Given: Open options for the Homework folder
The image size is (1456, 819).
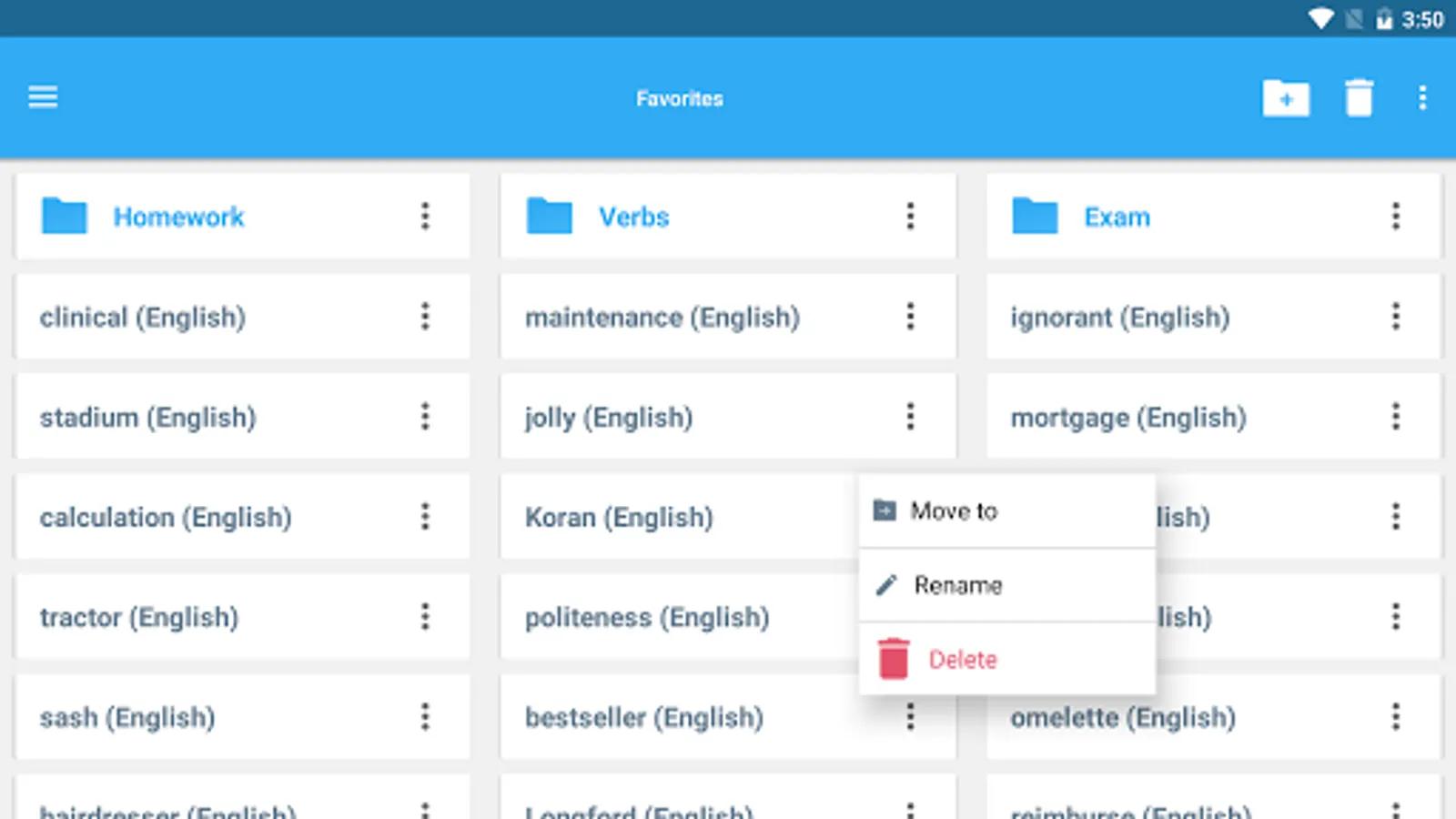Looking at the screenshot, I should point(425,217).
